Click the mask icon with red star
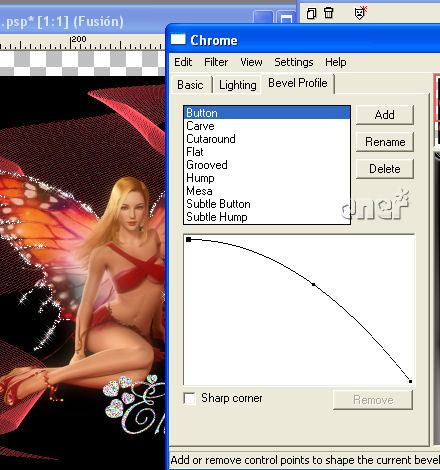The width and height of the screenshot is (440, 470). click(x=360, y=13)
